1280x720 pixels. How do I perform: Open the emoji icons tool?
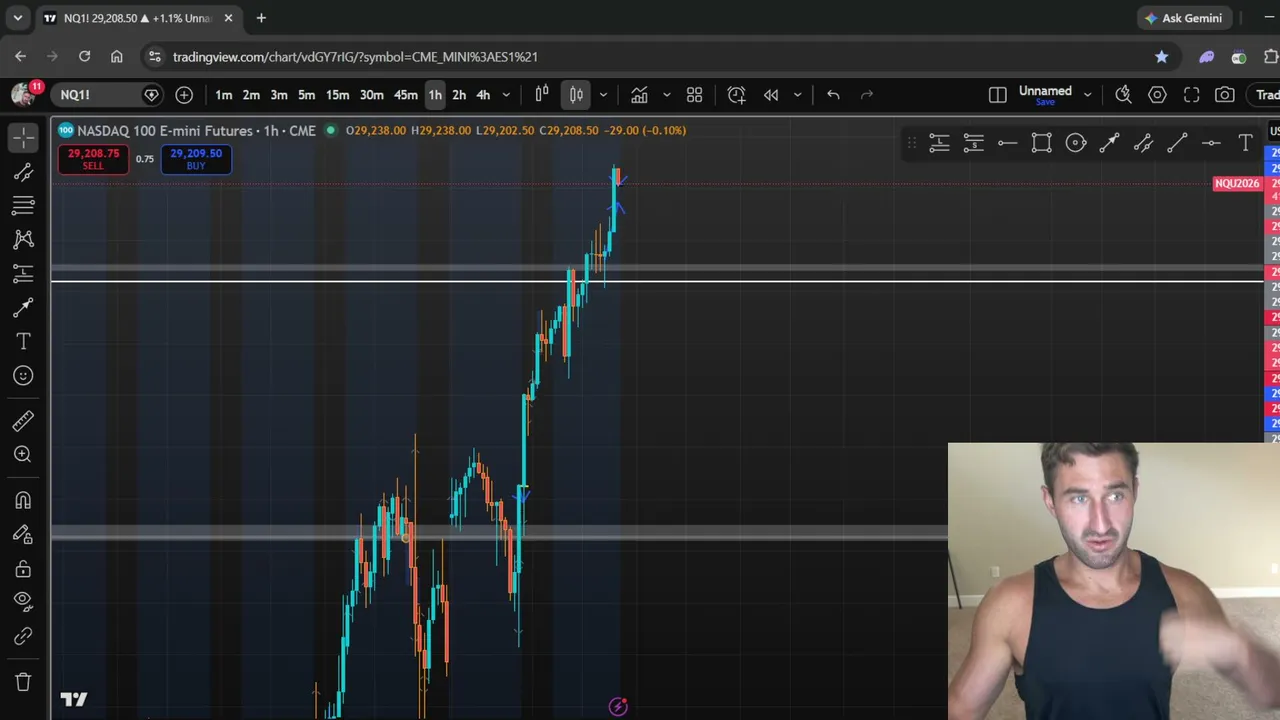point(23,376)
